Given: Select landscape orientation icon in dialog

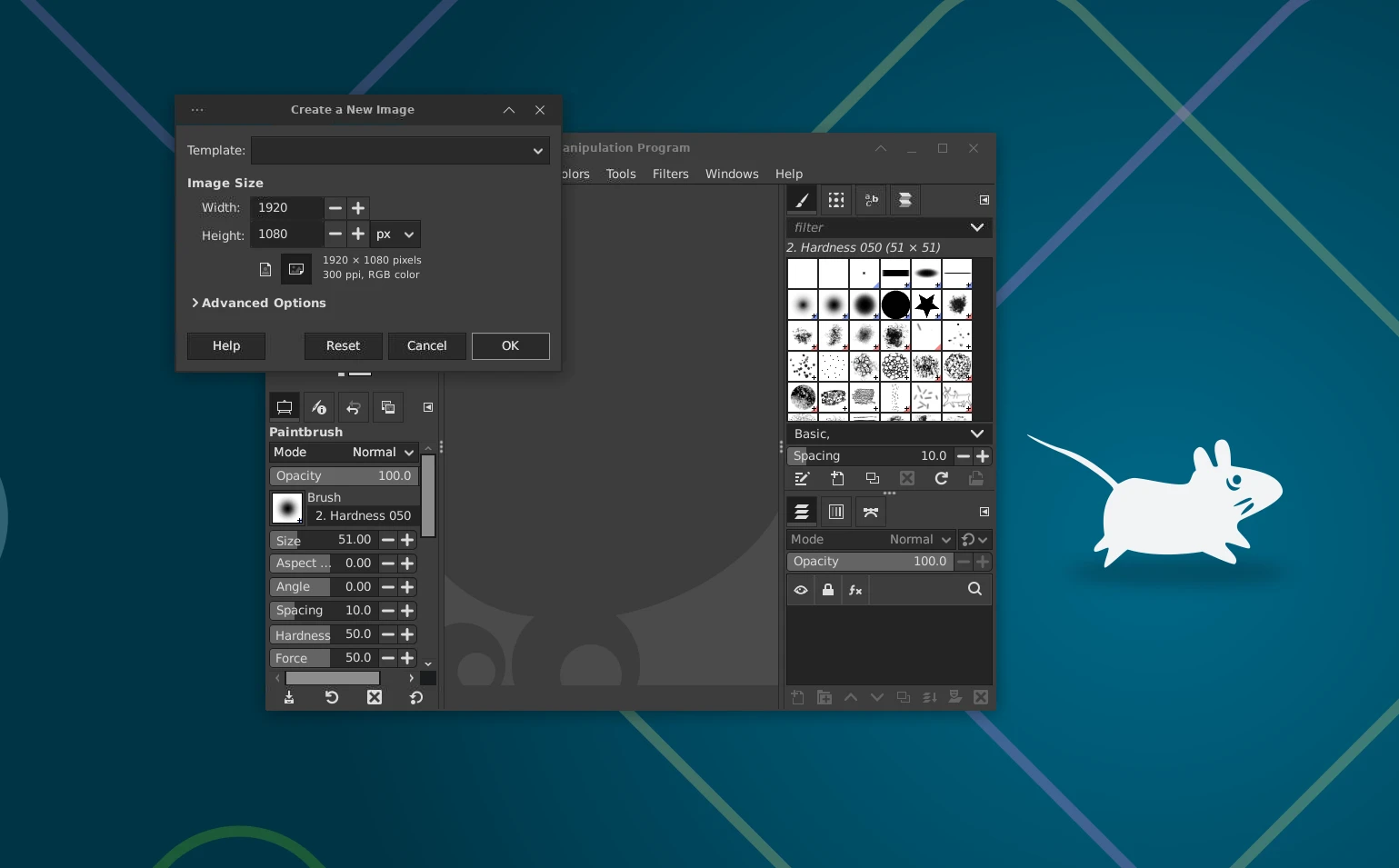Looking at the screenshot, I should click(295, 269).
